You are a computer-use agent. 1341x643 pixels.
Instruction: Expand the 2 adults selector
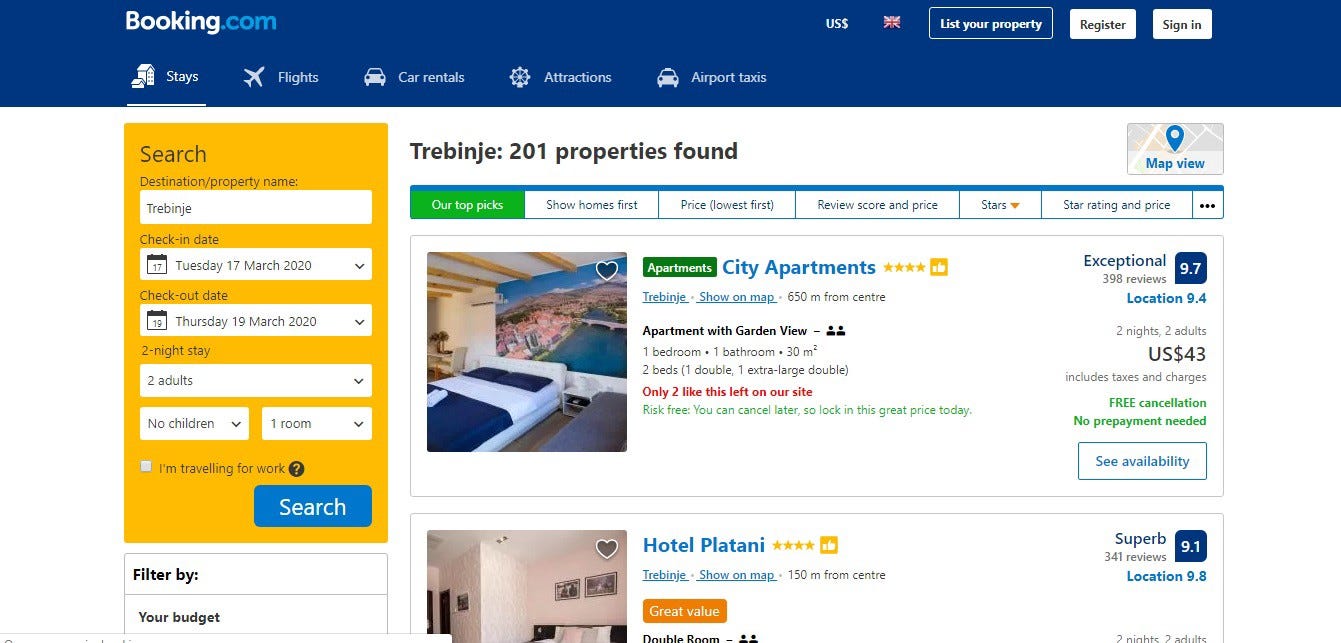(x=256, y=380)
